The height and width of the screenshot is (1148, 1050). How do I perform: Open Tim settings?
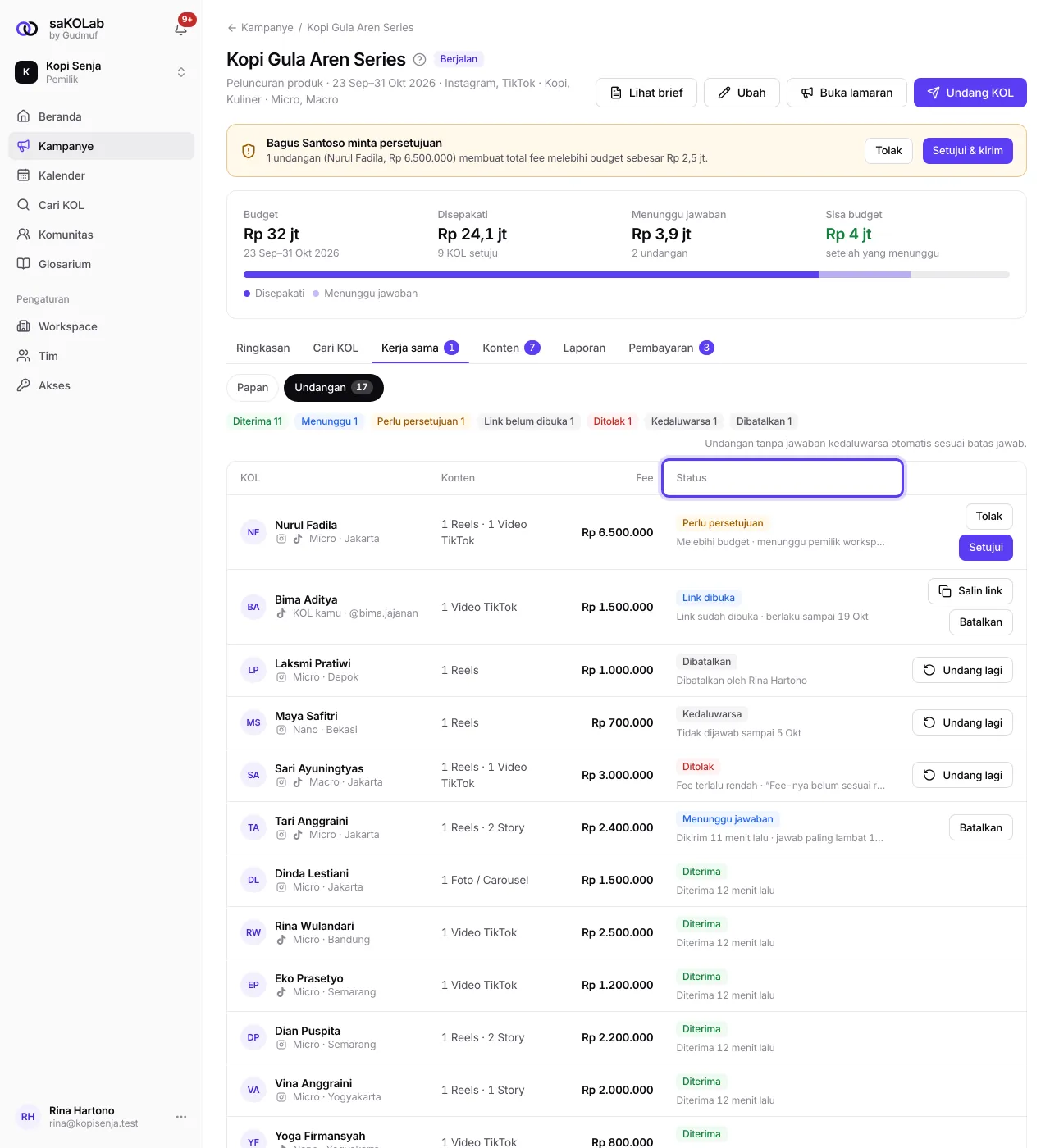(x=101, y=356)
